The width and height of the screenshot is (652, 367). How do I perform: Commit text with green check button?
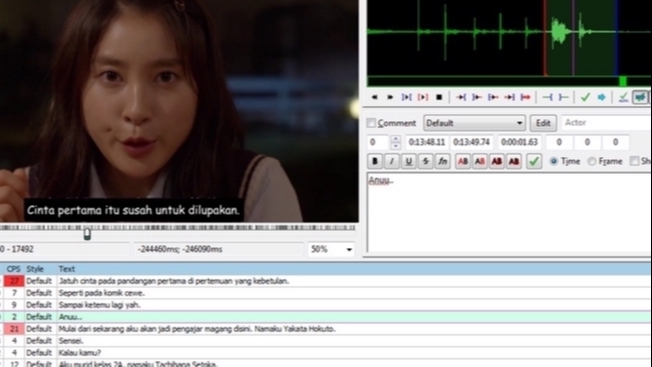click(534, 161)
